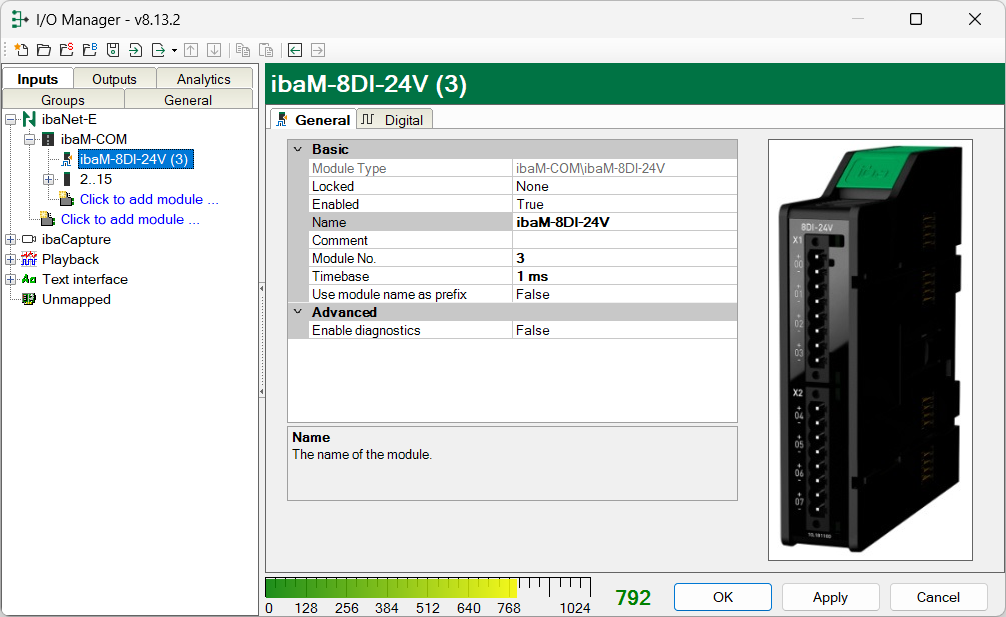Select the General tab of module settings
1006x617 pixels.
(x=313, y=119)
